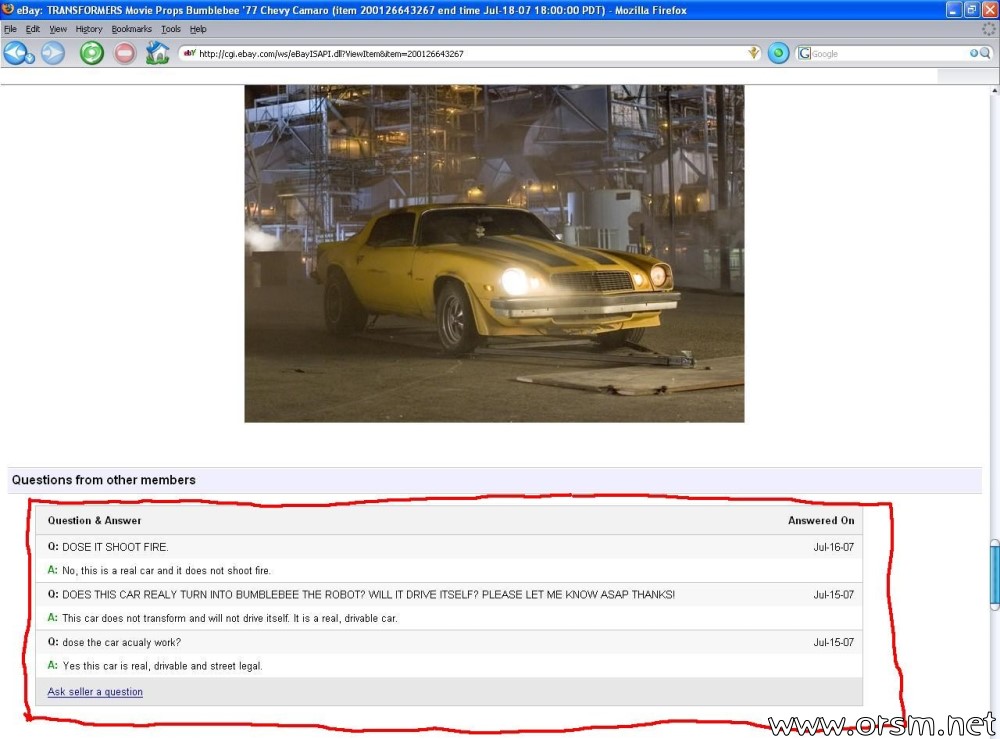Image resolution: width=1000 pixels, height=739 pixels.
Task: Open the Edit menu
Action: 33,29
